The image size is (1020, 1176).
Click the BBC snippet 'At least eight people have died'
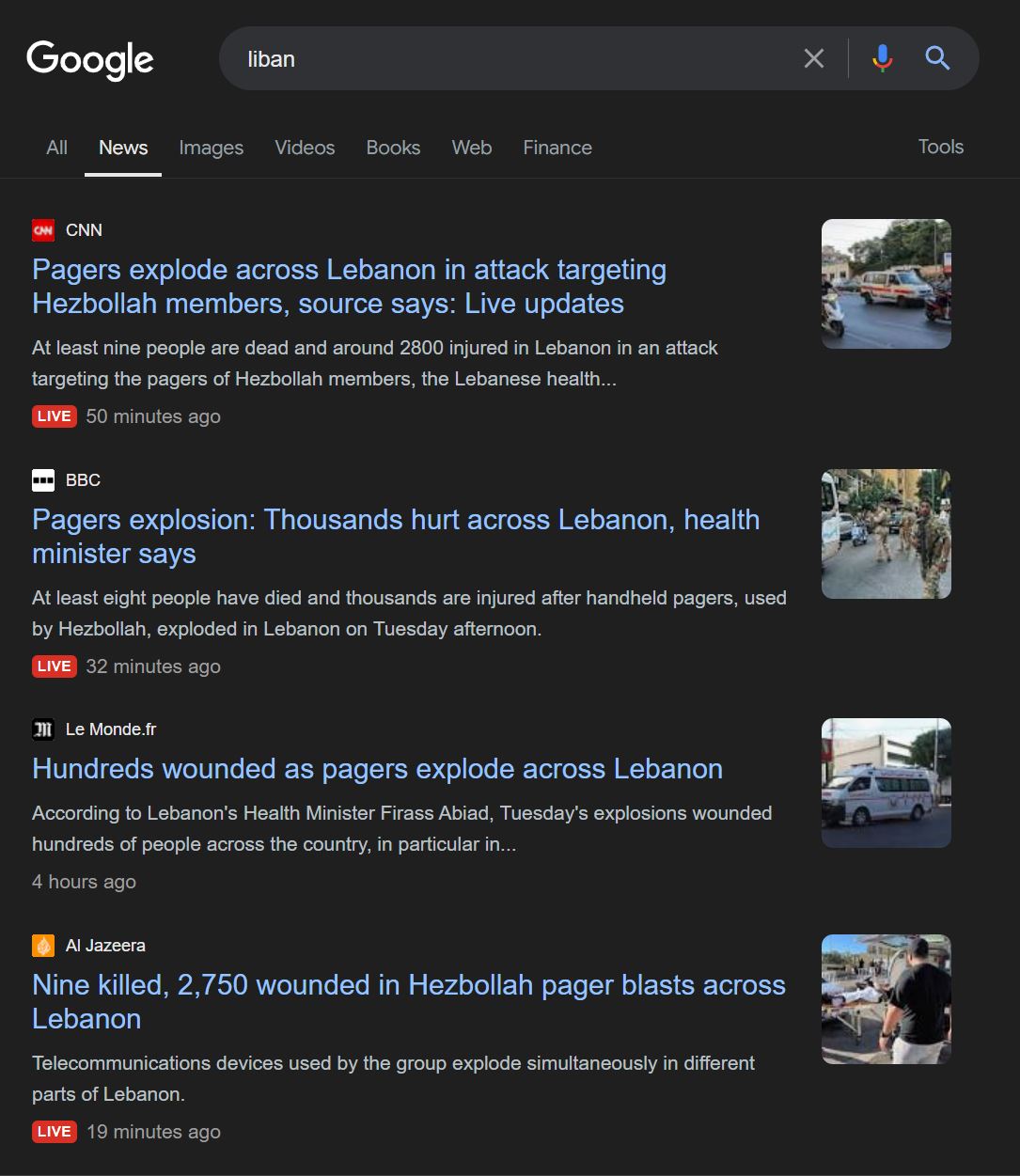[409, 614]
